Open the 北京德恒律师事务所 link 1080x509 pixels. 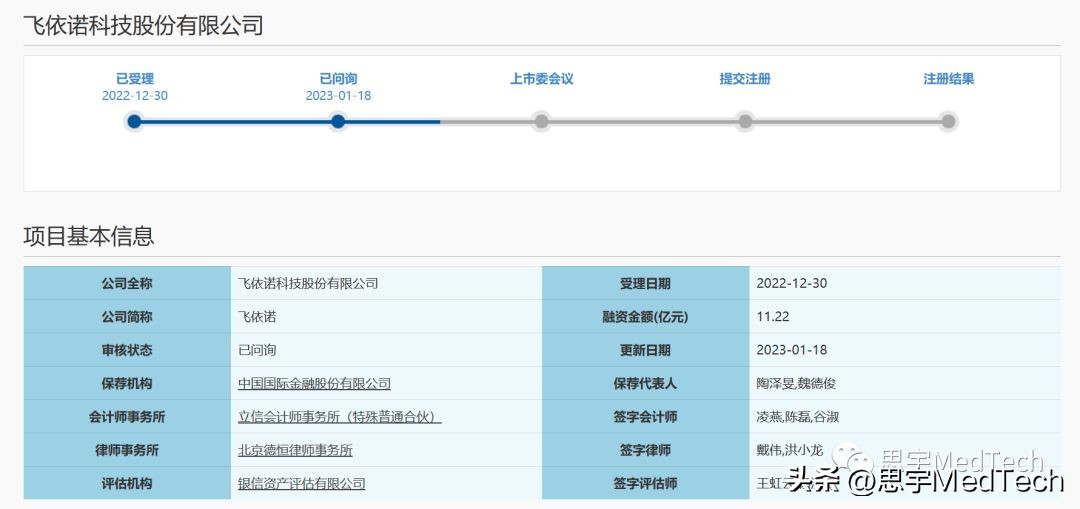[295, 450]
